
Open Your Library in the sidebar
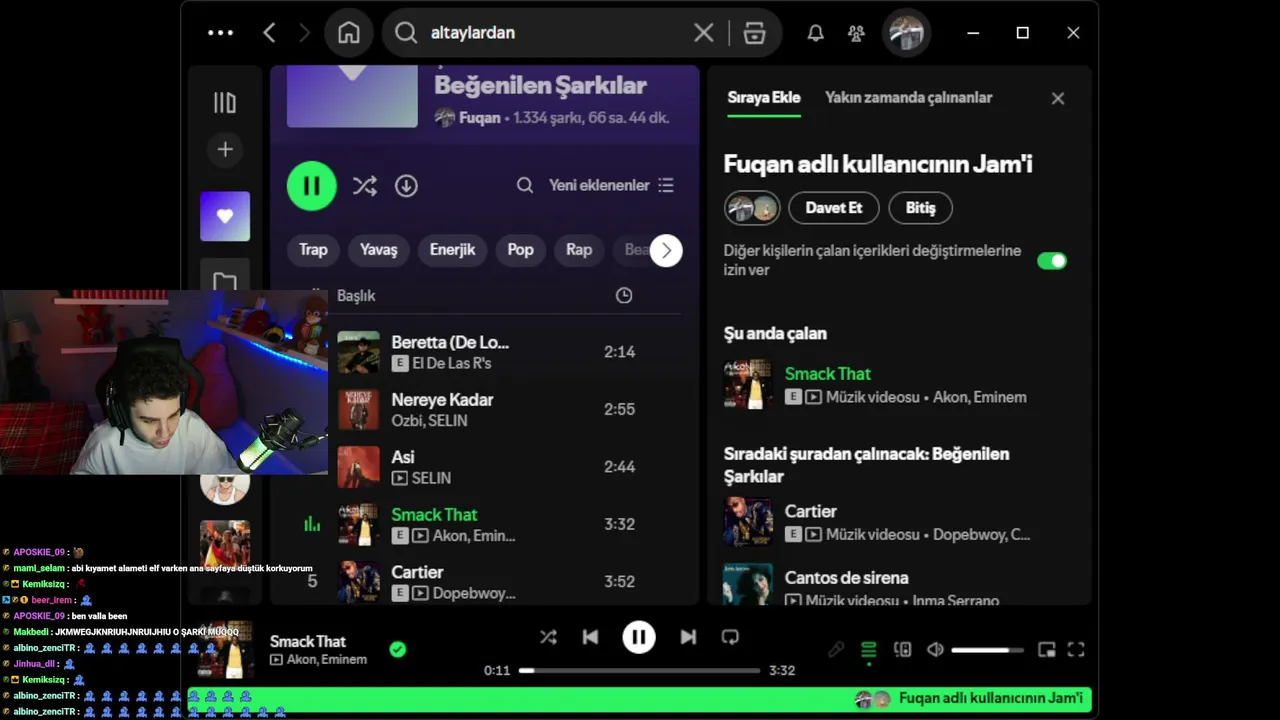tap(225, 102)
